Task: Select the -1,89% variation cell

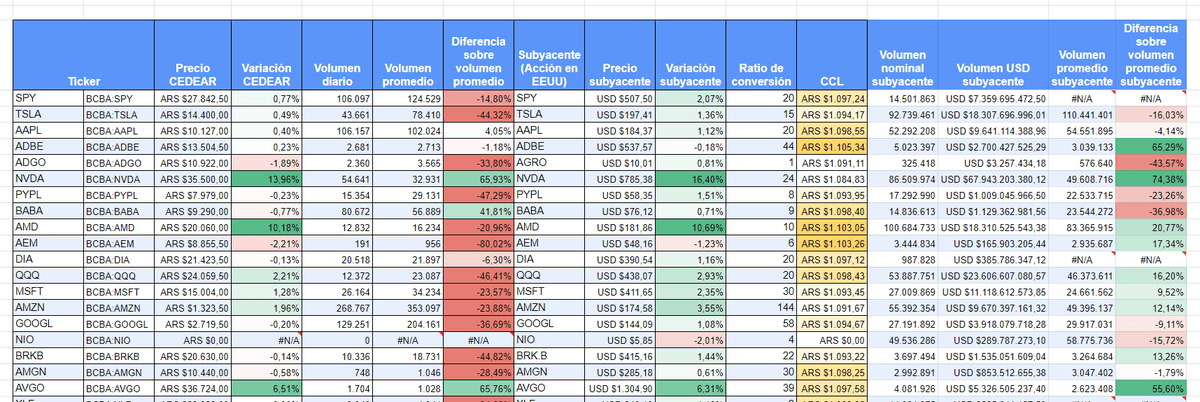Action: tap(267, 161)
